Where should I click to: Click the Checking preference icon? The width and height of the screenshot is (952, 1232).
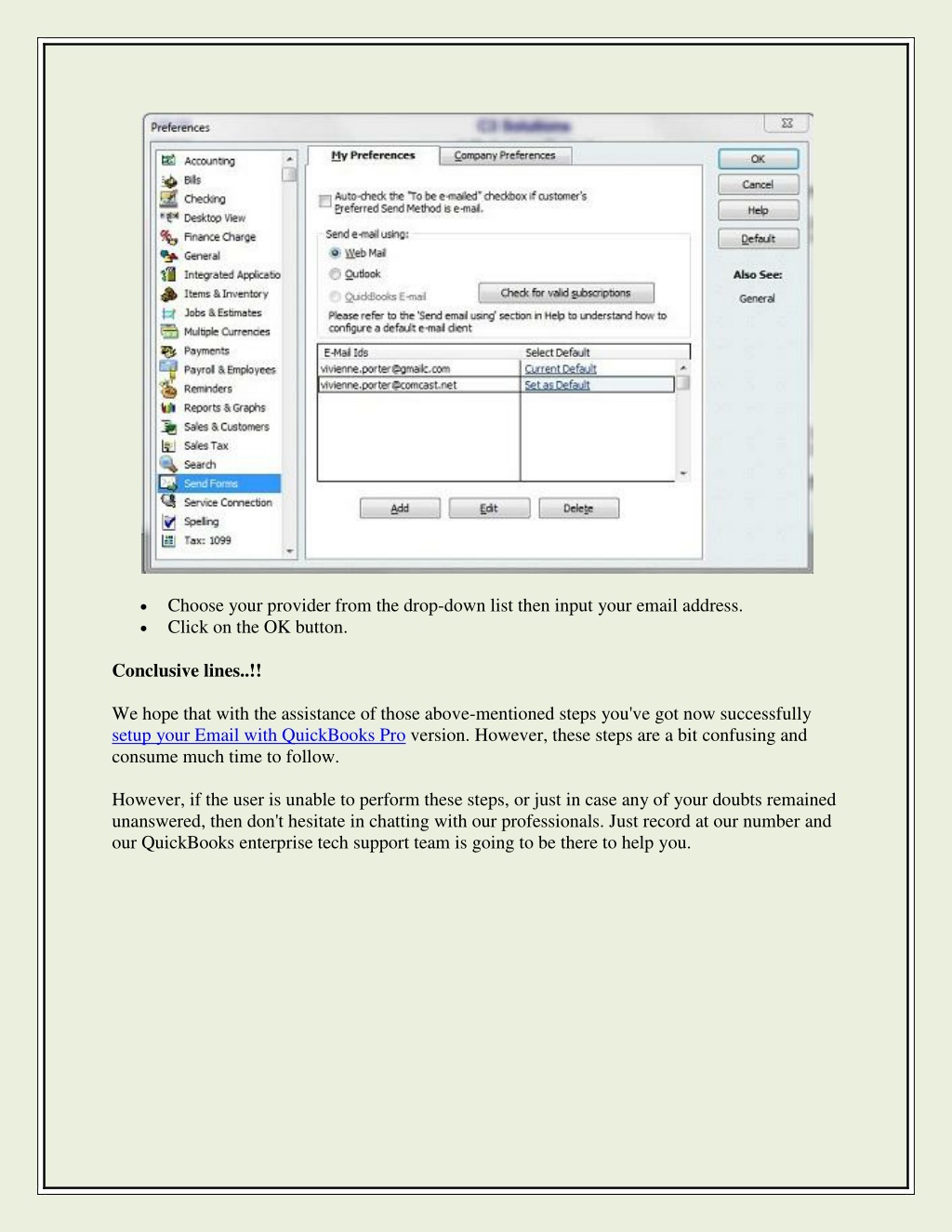(168, 199)
